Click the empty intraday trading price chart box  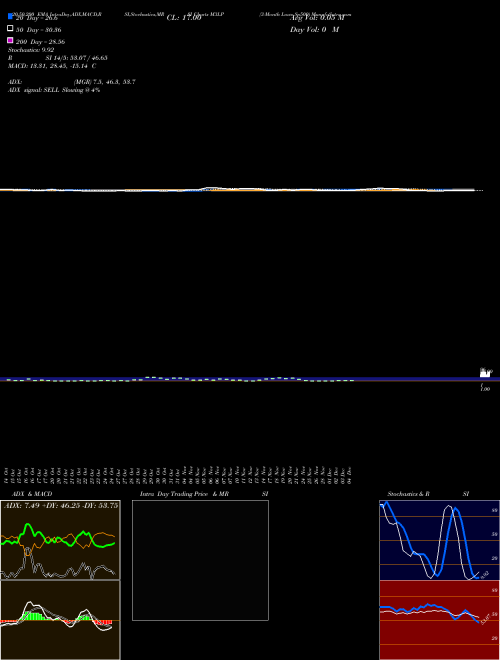click(200, 560)
